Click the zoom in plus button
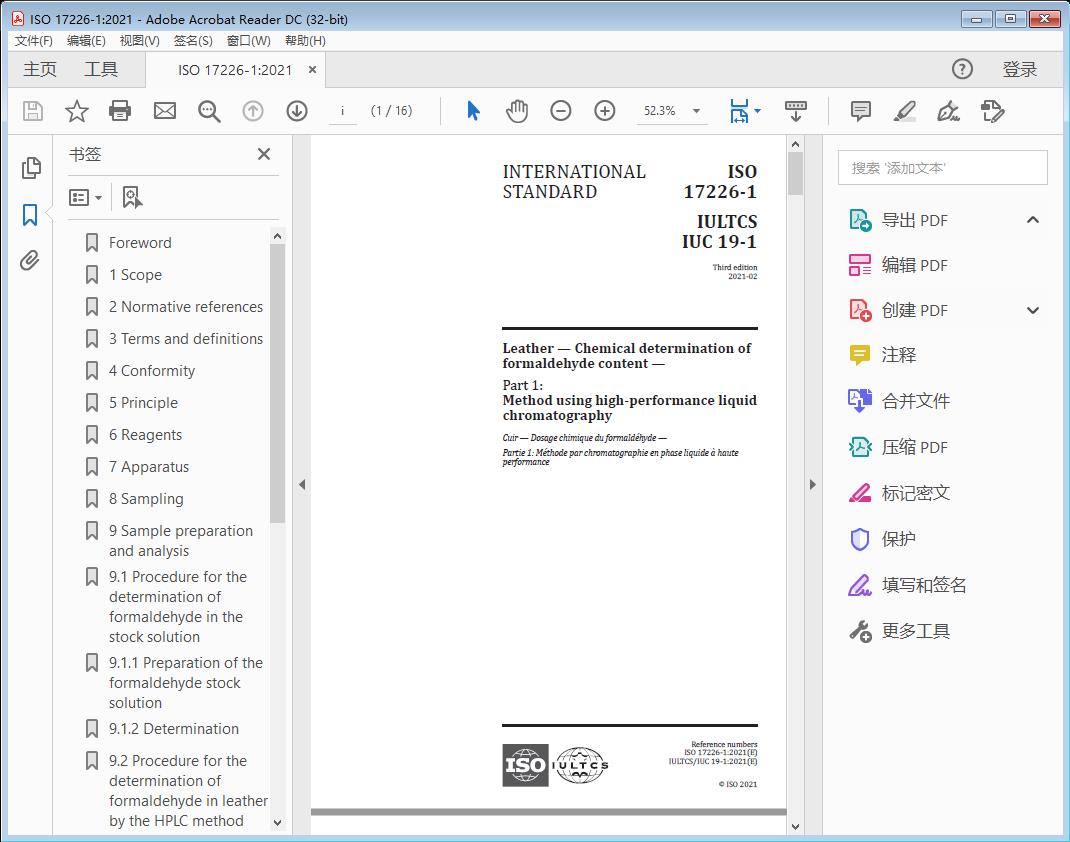The height and width of the screenshot is (842, 1070). (604, 111)
